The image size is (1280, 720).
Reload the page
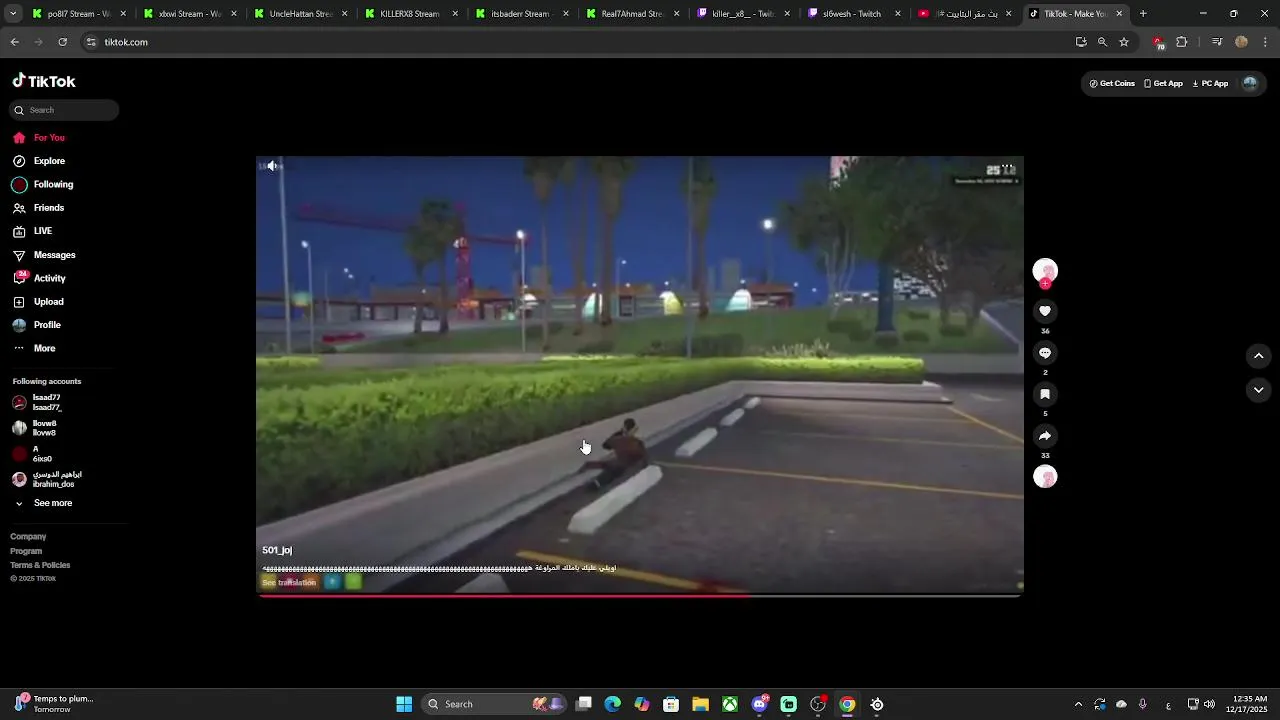click(63, 42)
